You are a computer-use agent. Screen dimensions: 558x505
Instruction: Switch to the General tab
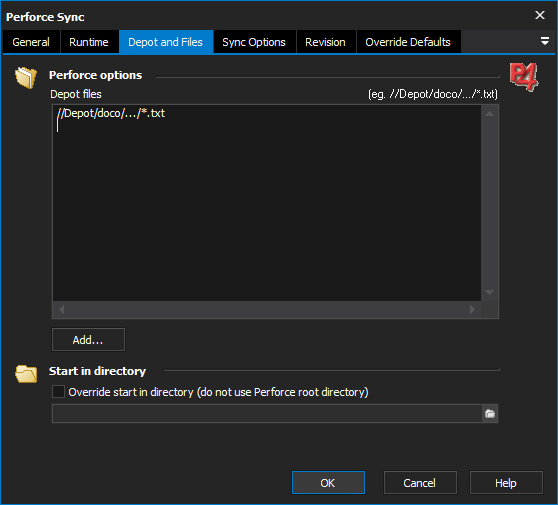[31, 42]
